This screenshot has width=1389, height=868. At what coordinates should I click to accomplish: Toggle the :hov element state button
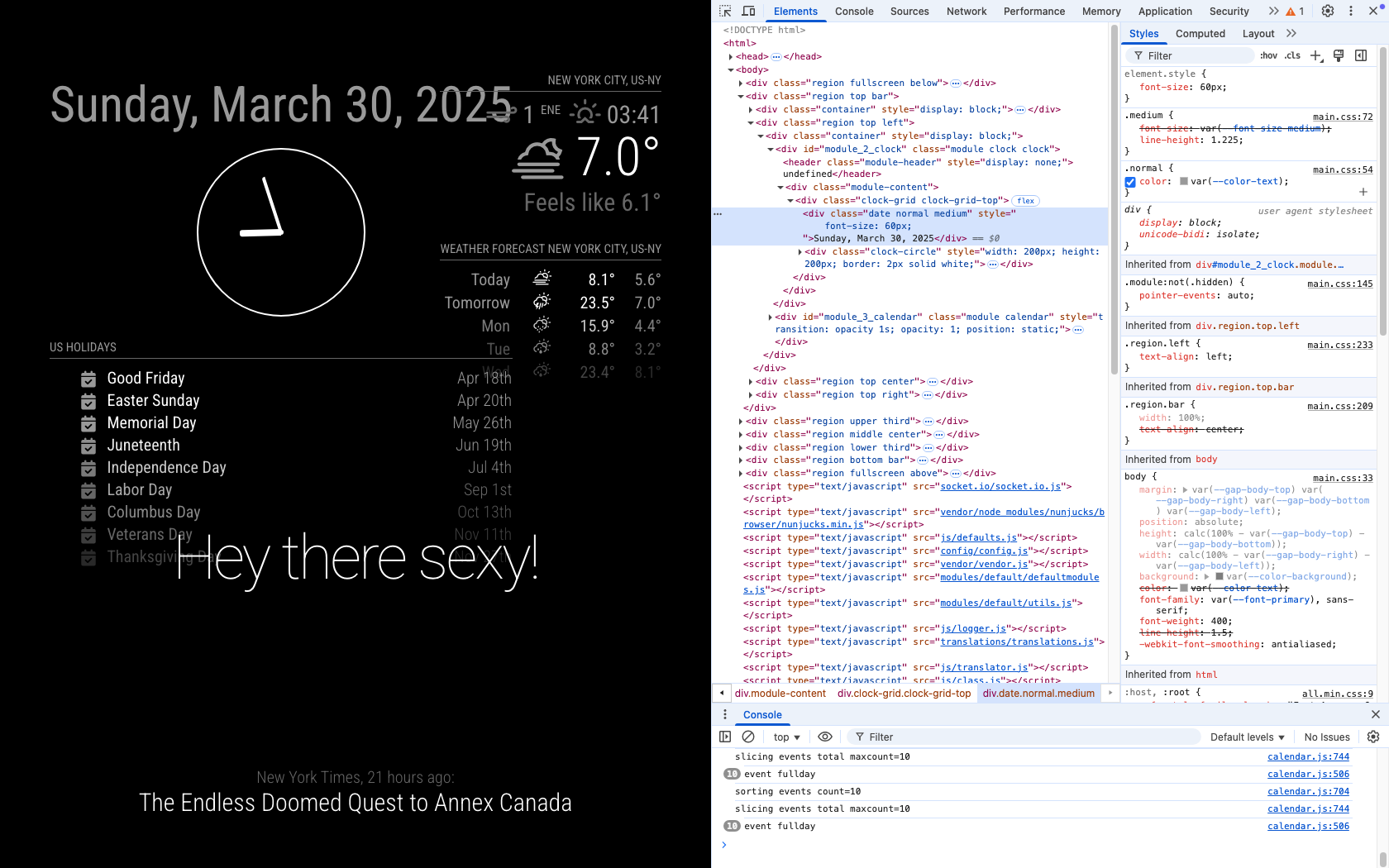pyautogui.click(x=1268, y=55)
